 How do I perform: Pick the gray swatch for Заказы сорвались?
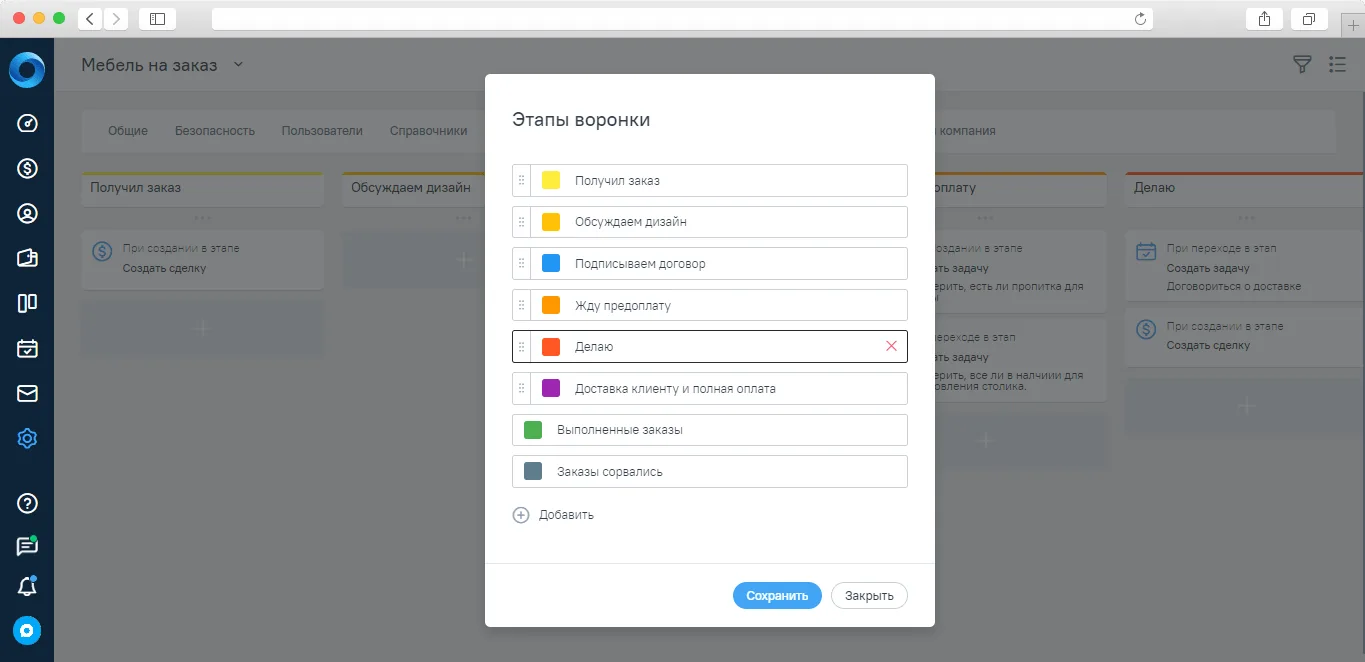(x=533, y=471)
